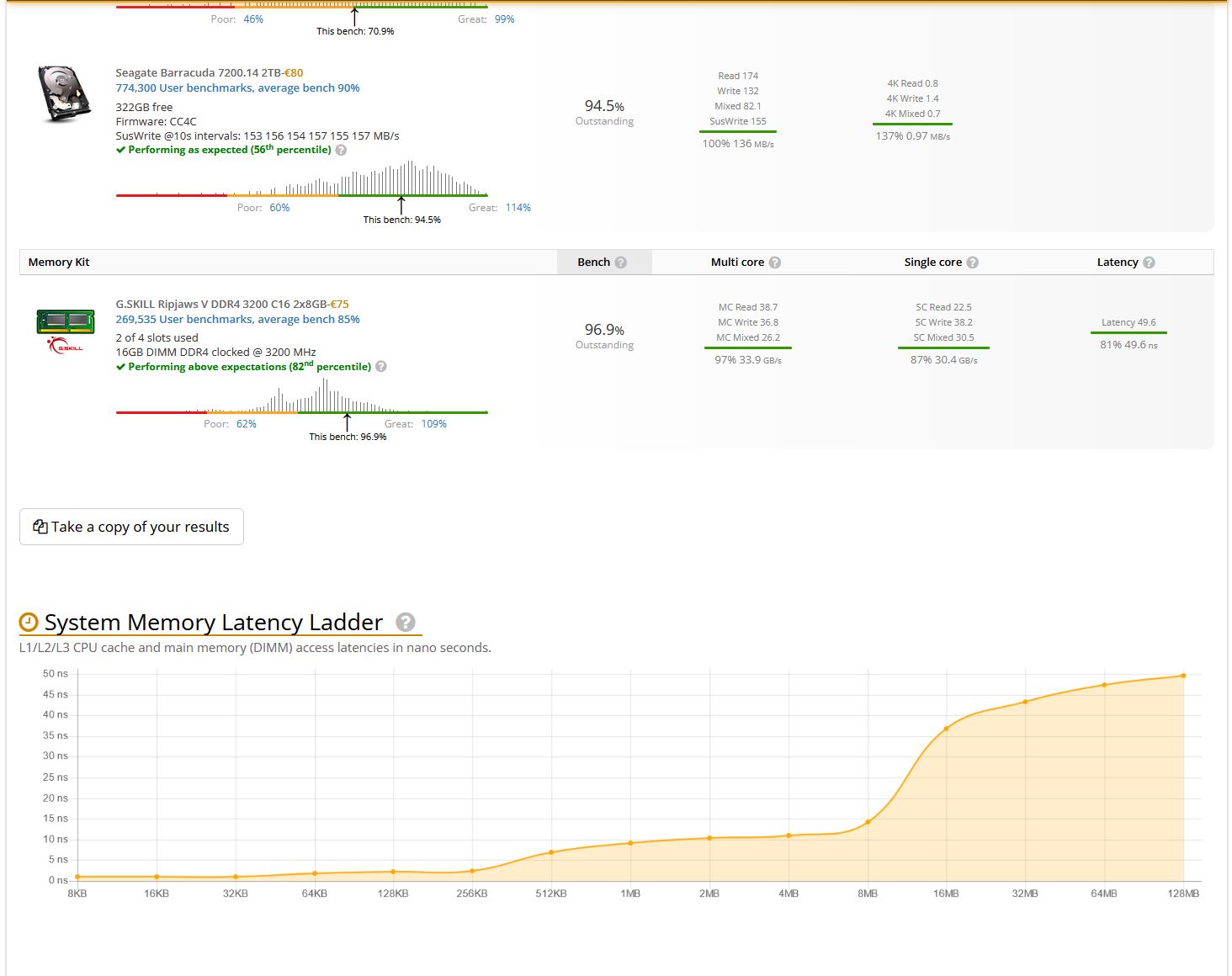The width and height of the screenshot is (1232, 976).
Task: Click the Single core help icon
Action: click(973, 263)
